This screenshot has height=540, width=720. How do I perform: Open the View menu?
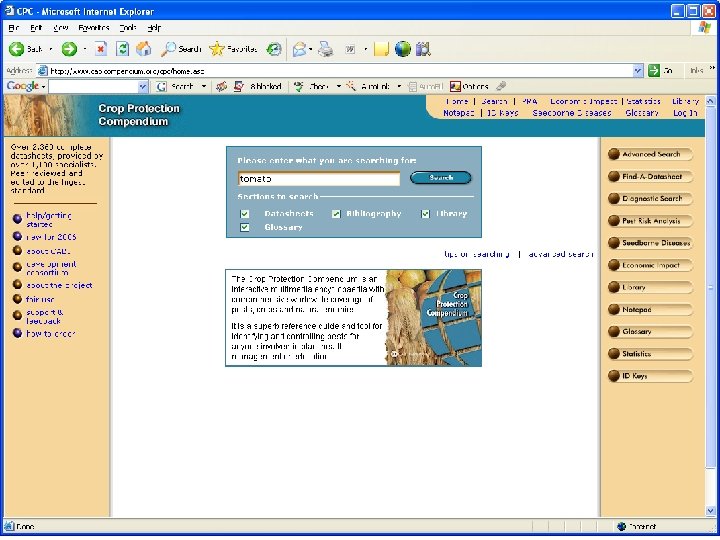[61, 28]
